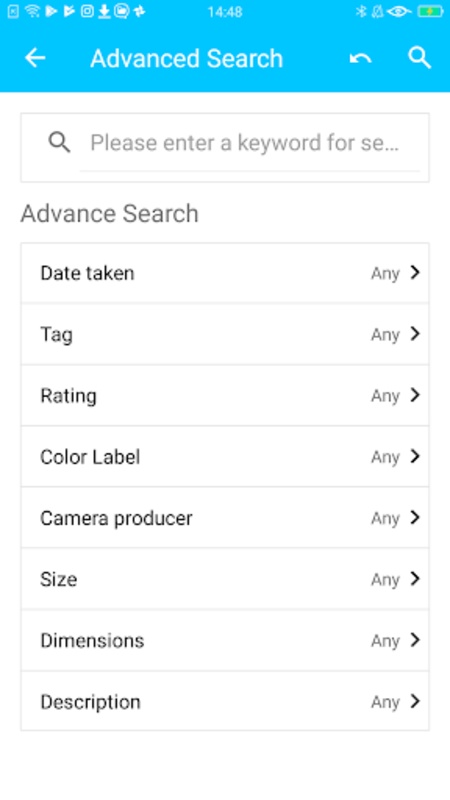
Task: Tap the battery icon in status bar
Action: point(430,11)
